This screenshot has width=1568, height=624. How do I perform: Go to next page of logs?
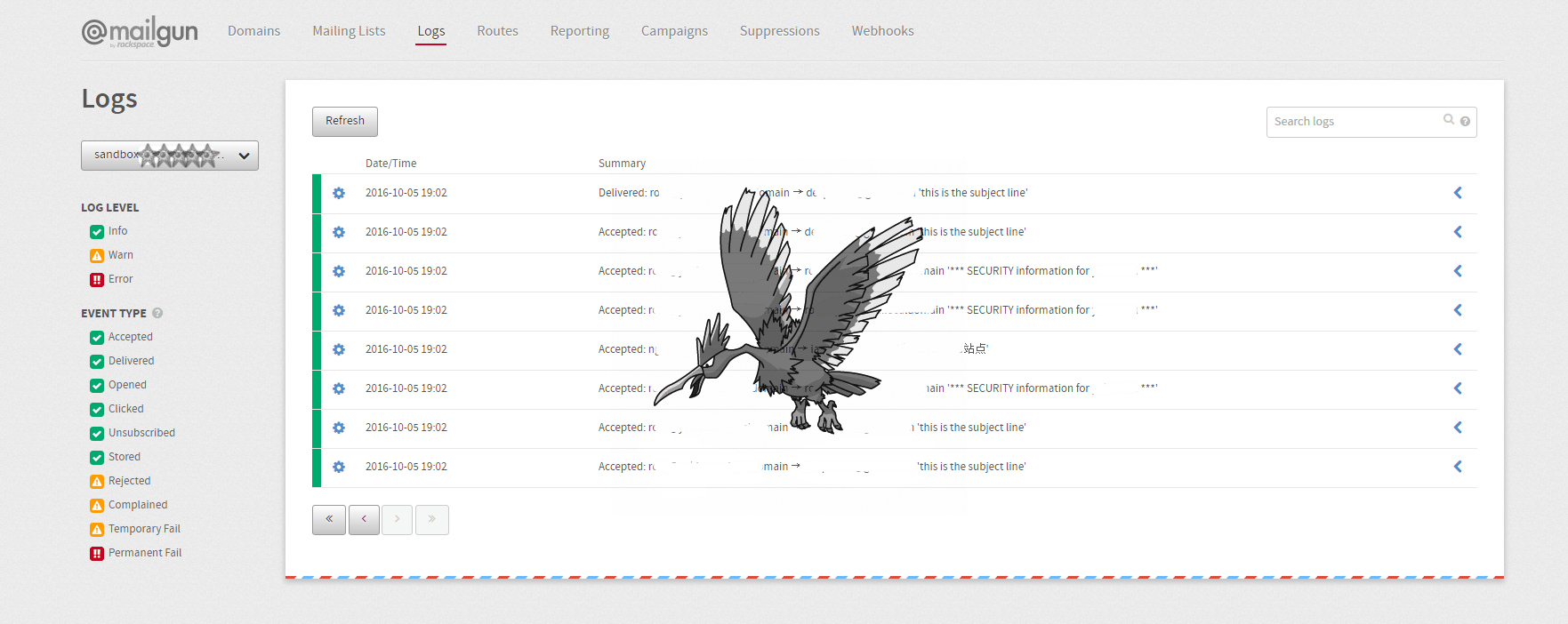[397, 520]
